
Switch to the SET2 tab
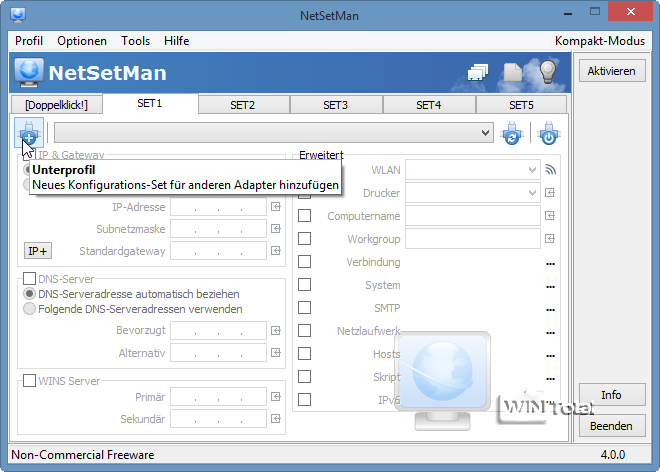click(x=243, y=105)
